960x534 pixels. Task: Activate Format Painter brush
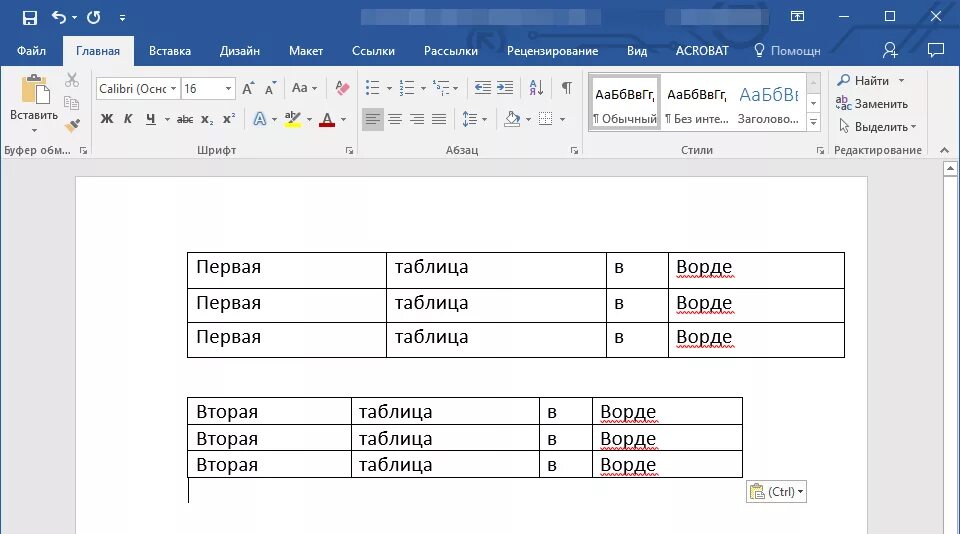pyautogui.click(x=72, y=126)
